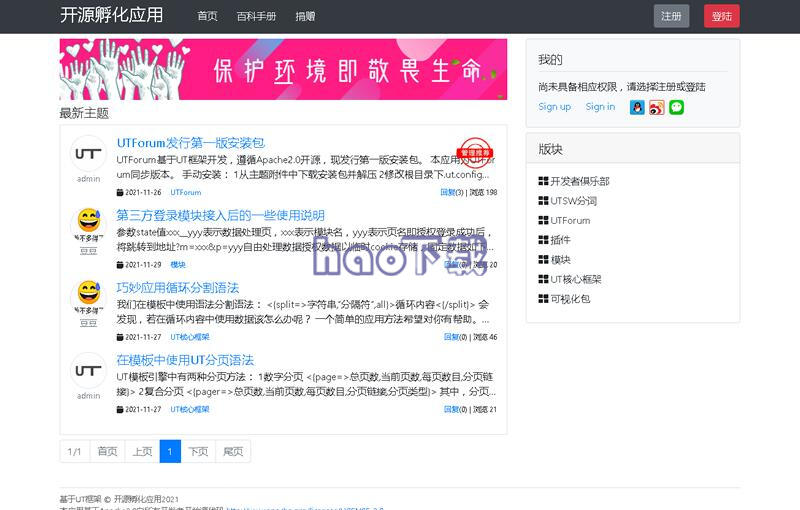This screenshot has height=510, width=800.
Task: Click the Sign up link
Action: [555, 107]
